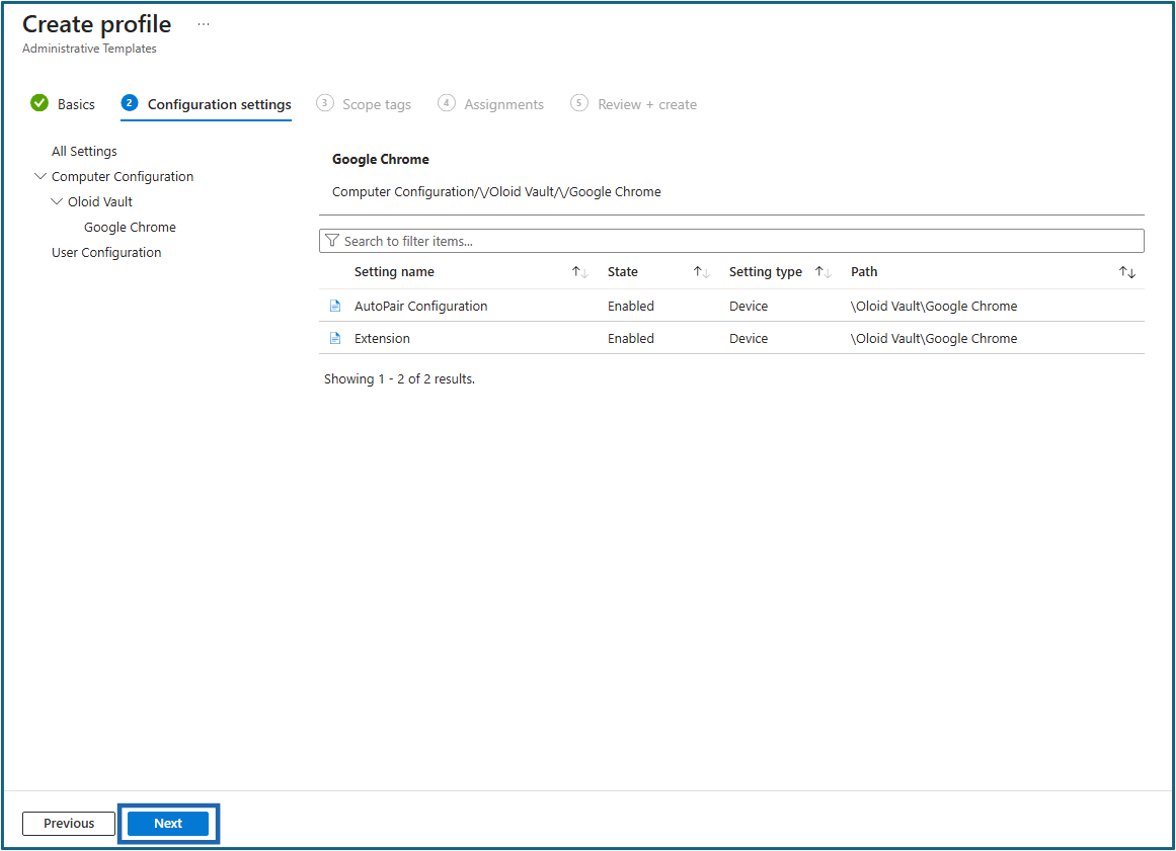Click Enabled state of Extension row
This screenshot has width=1176, height=851.
click(631, 338)
